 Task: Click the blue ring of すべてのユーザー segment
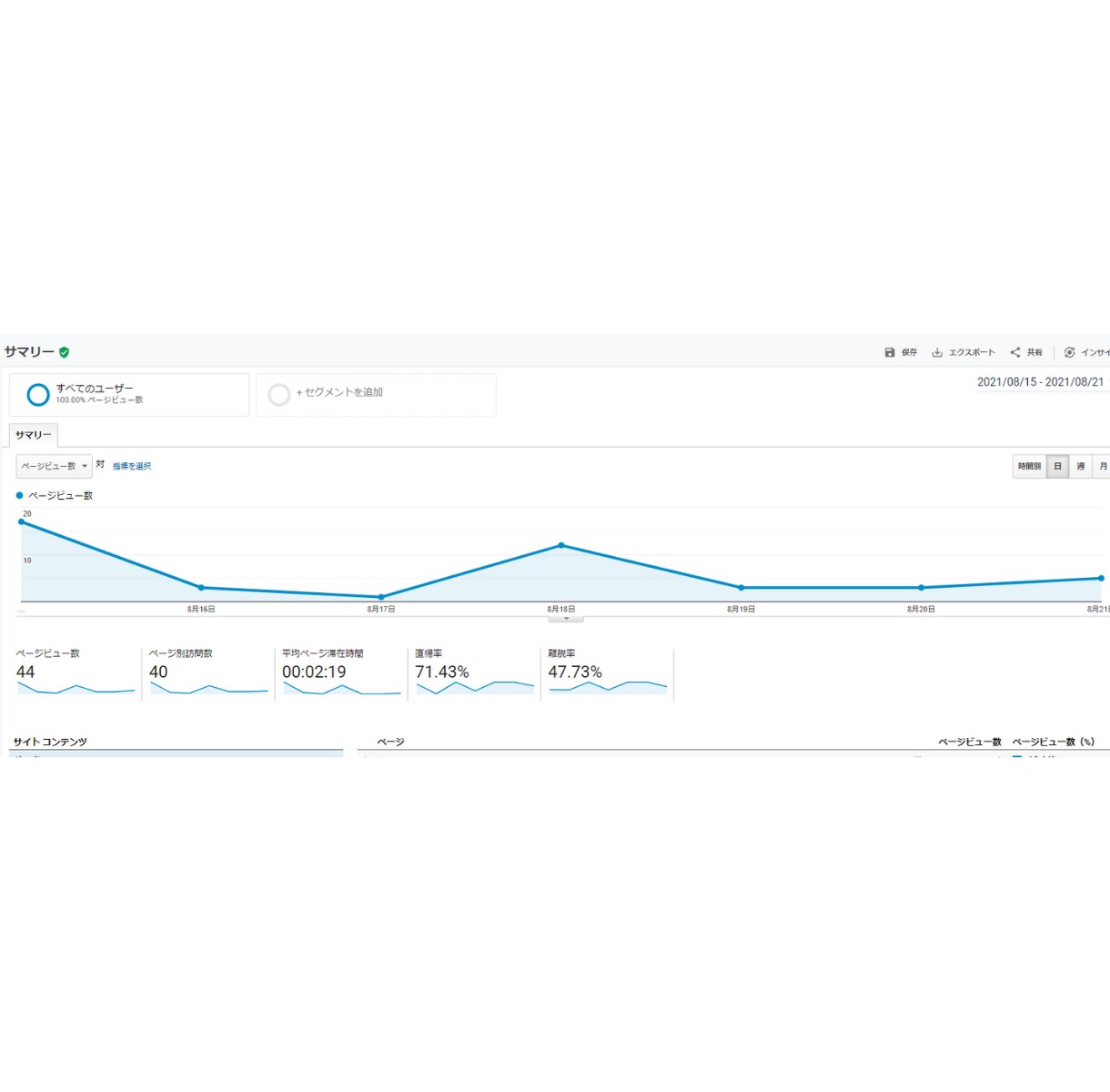(x=38, y=395)
